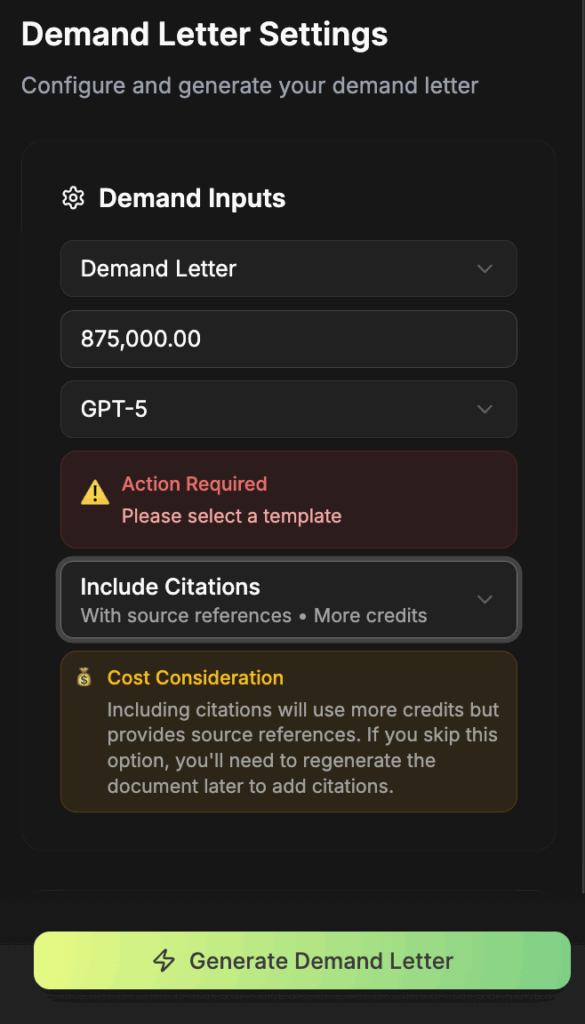This screenshot has height=1024, width=585.
Task: Open the Demand Letter document type dropdown
Action: point(289,268)
